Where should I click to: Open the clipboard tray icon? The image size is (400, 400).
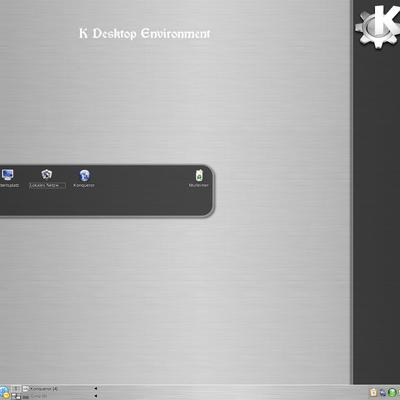373,392
